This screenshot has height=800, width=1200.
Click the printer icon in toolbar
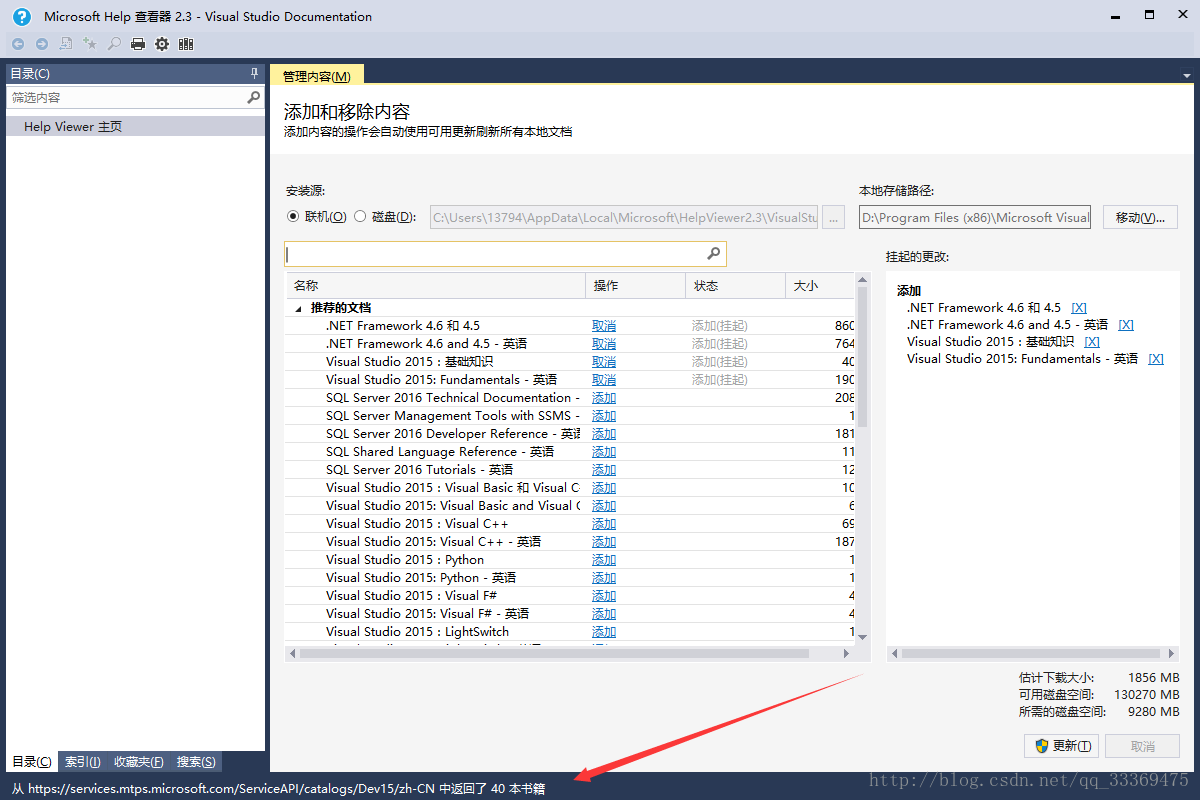pos(138,44)
